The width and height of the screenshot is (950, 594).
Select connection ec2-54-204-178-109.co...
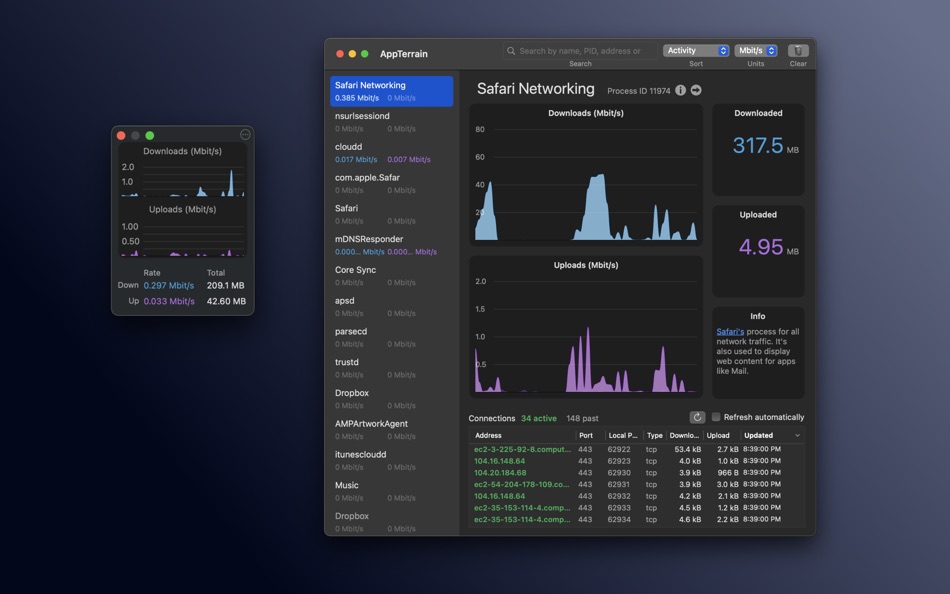(636, 484)
